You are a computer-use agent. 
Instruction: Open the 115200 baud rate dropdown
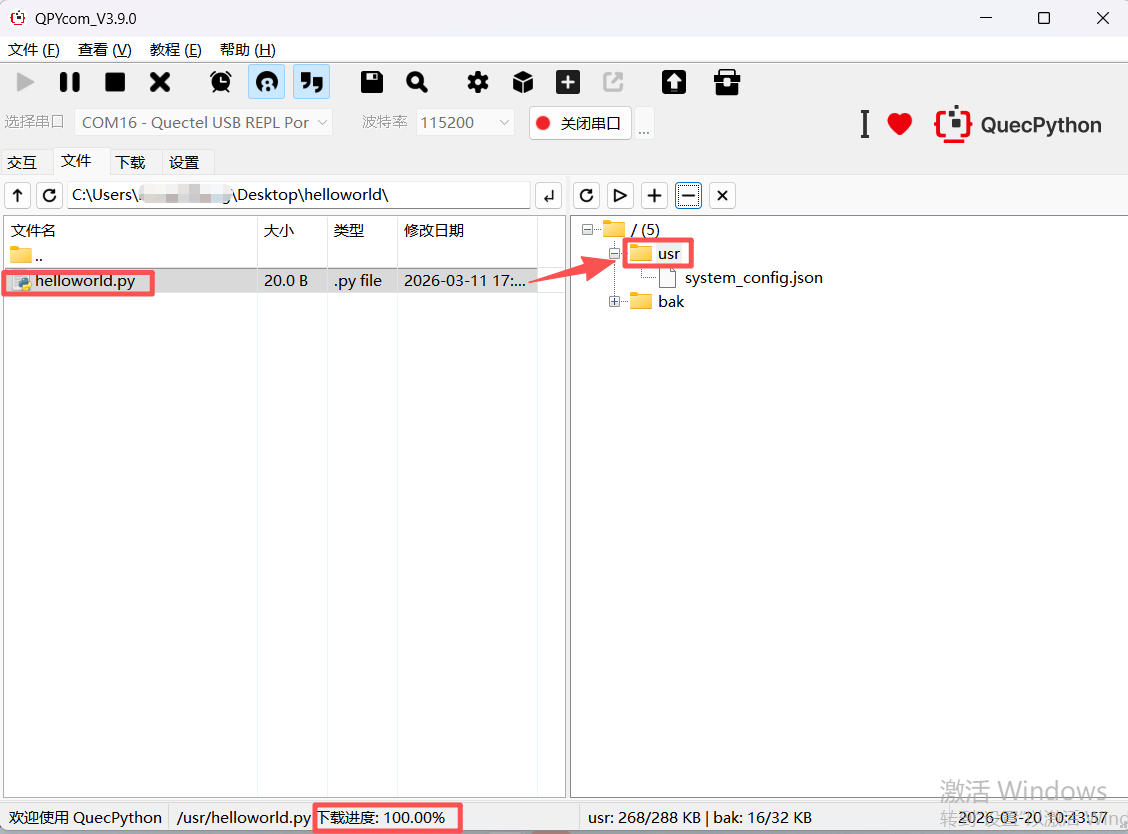(465, 123)
